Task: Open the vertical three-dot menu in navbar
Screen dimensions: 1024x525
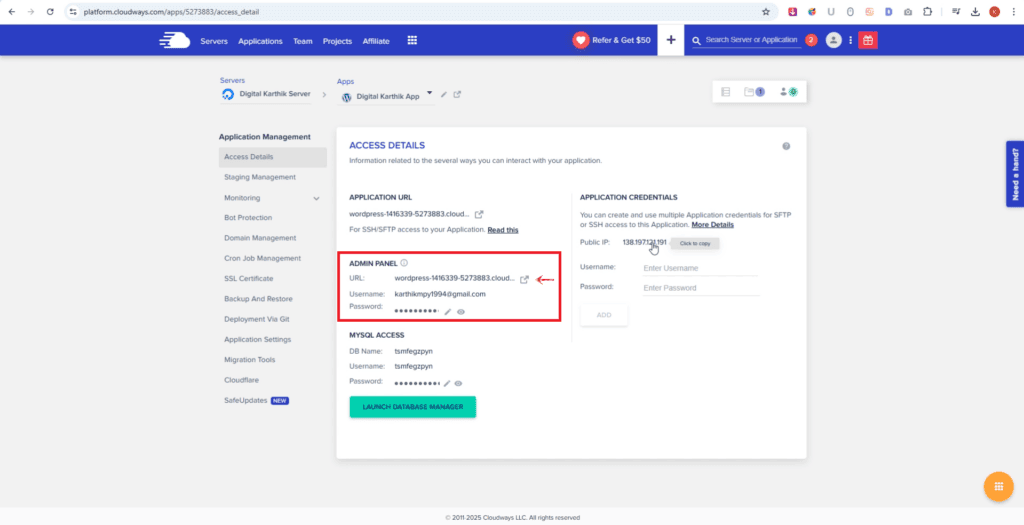Action: pyautogui.click(x=850, y=40)
